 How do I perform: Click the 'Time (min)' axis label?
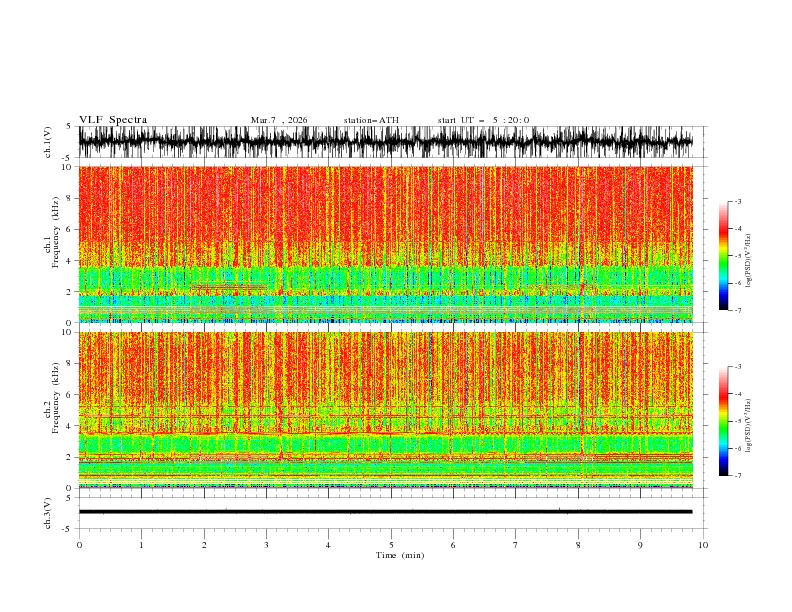[x=400, y=555]
